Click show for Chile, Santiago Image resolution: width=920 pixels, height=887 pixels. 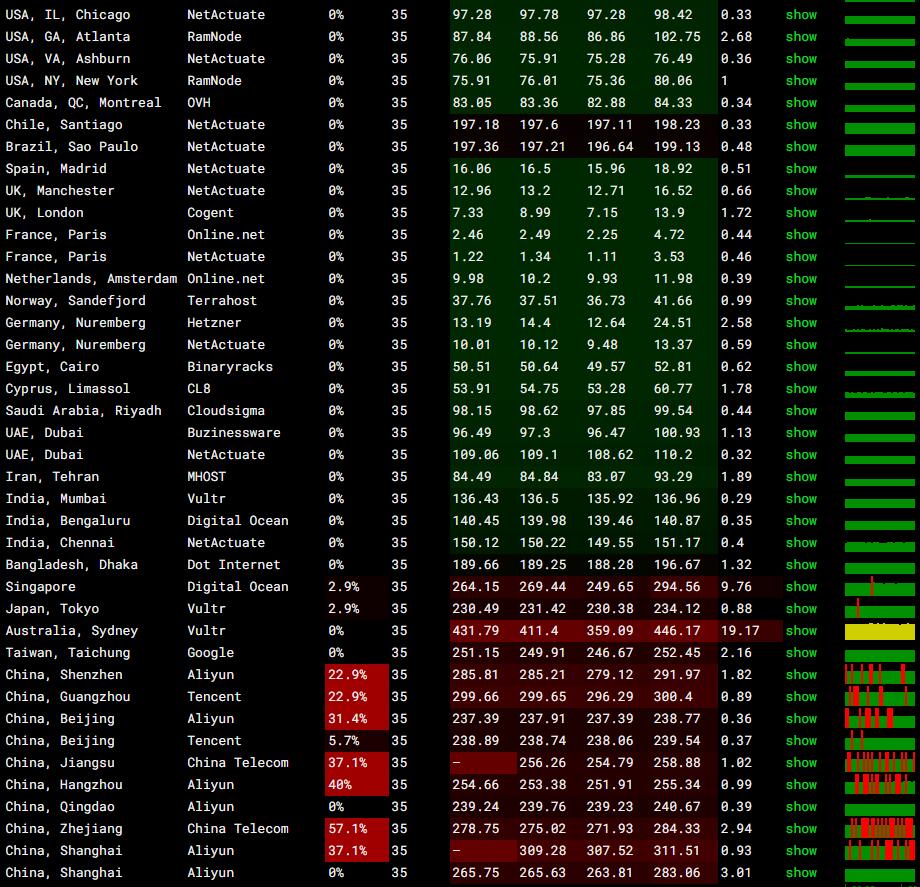801,124
